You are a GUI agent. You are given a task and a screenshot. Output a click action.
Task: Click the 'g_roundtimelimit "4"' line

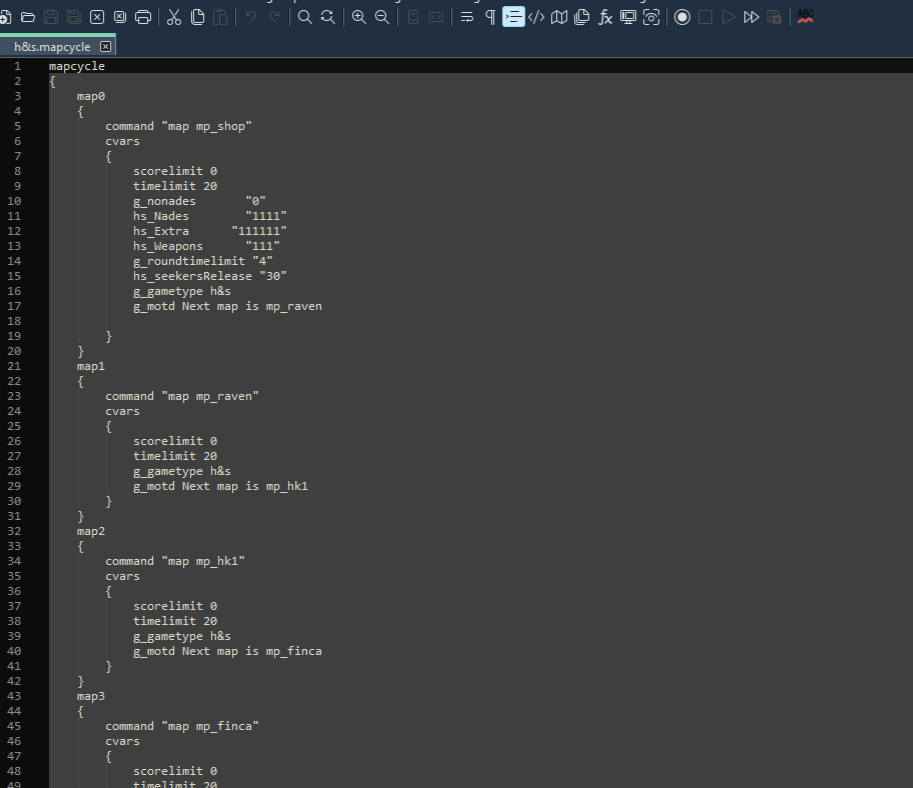(x=203, y=262)
